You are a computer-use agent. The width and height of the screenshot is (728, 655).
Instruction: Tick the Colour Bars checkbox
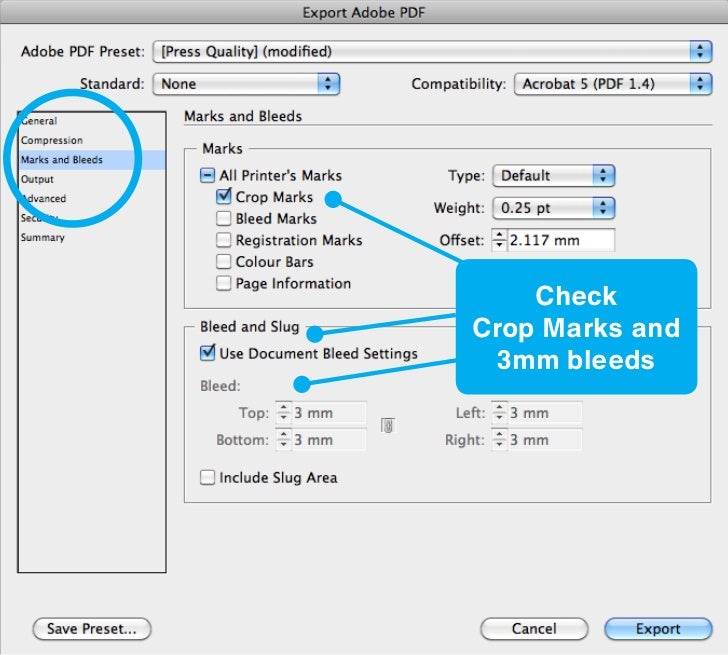(223, 261)
